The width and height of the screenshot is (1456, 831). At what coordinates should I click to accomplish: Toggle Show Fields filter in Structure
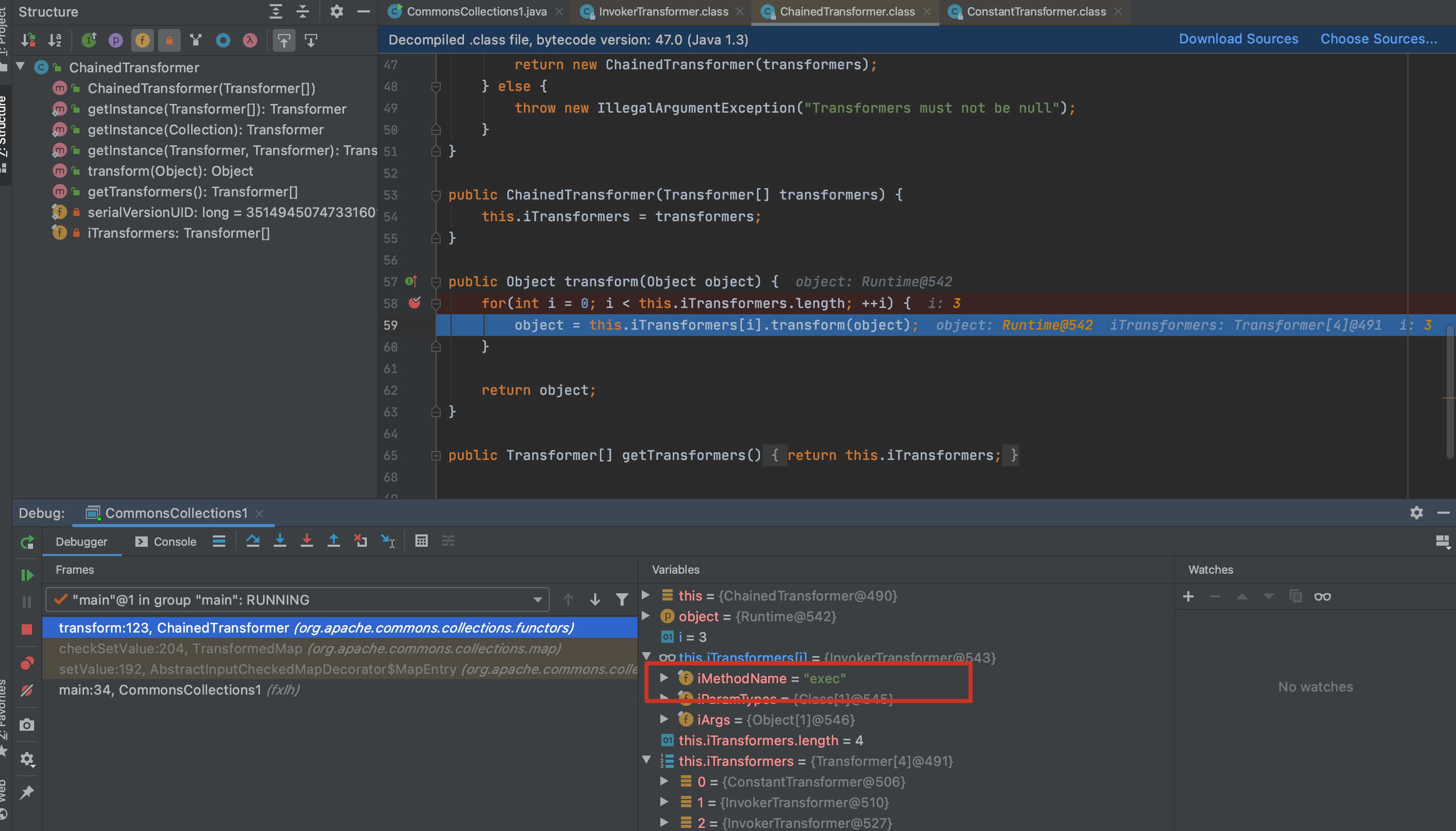tap(142, 40)
